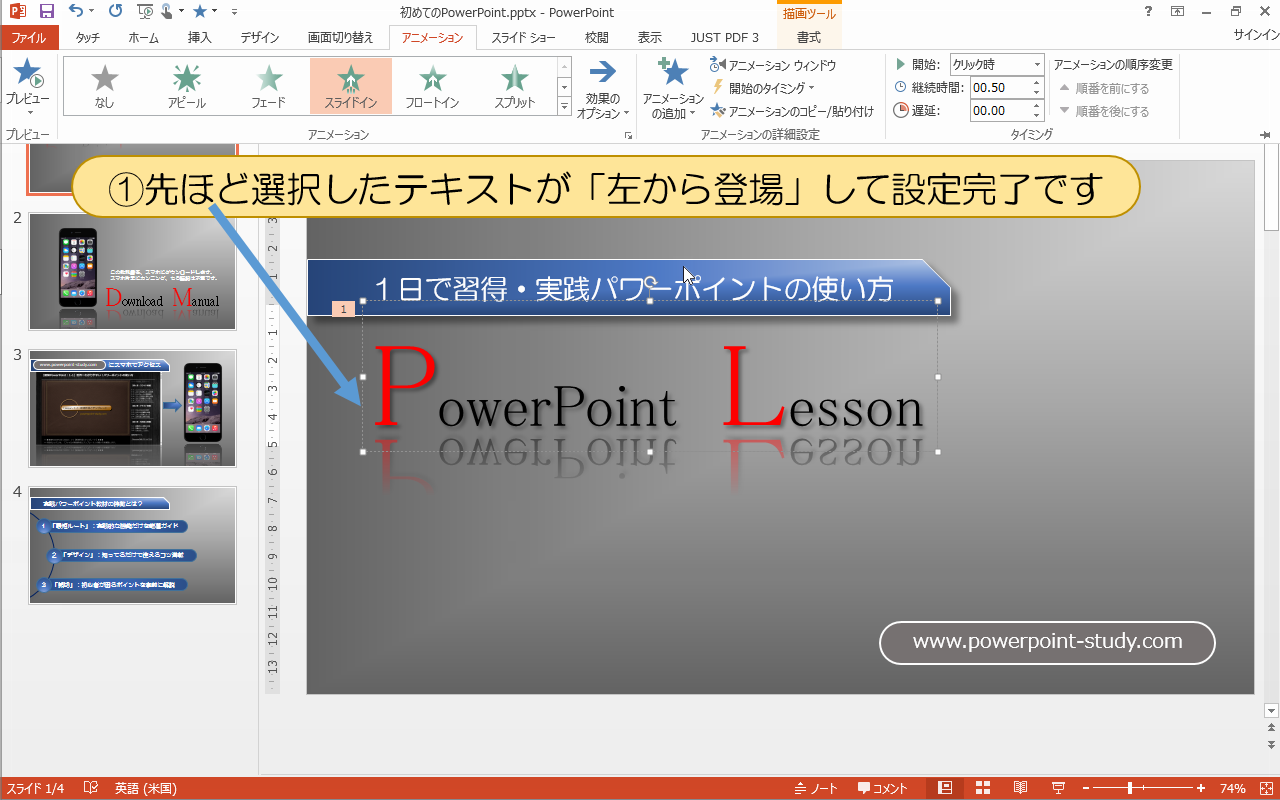Open the Animation Pane (アニメーション ウィンドウ)
This screenshot has width=1280, height=800.
point(773,65)
